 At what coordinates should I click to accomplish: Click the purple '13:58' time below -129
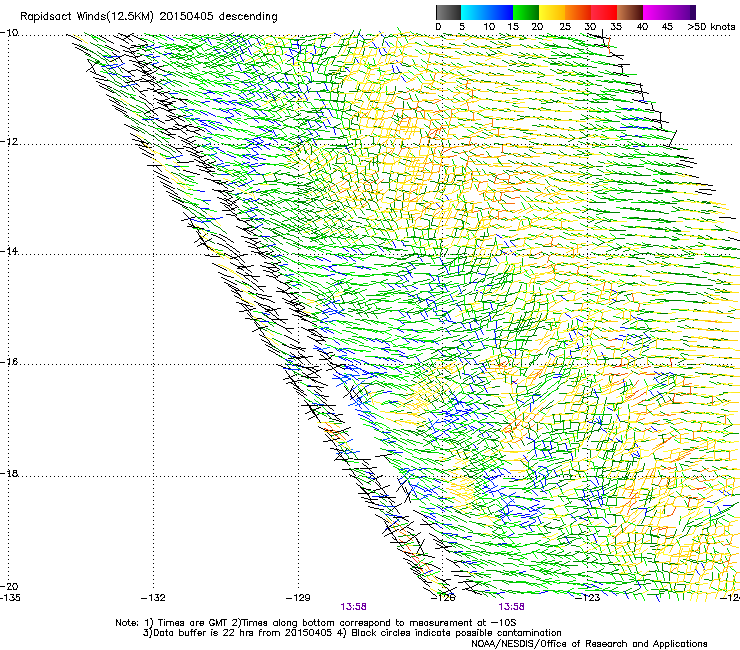(x=353, y=607)
